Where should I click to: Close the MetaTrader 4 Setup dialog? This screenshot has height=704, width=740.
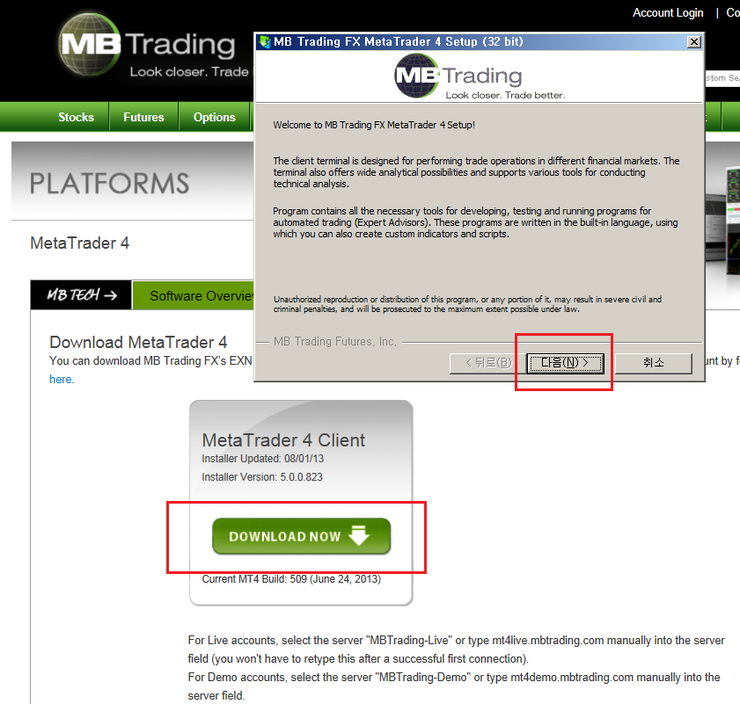[694, 42]
